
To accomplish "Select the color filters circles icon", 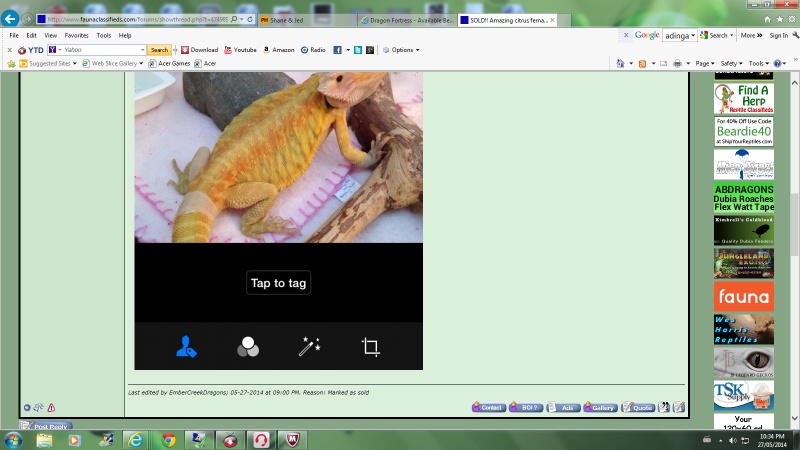I will pos(248,347).
